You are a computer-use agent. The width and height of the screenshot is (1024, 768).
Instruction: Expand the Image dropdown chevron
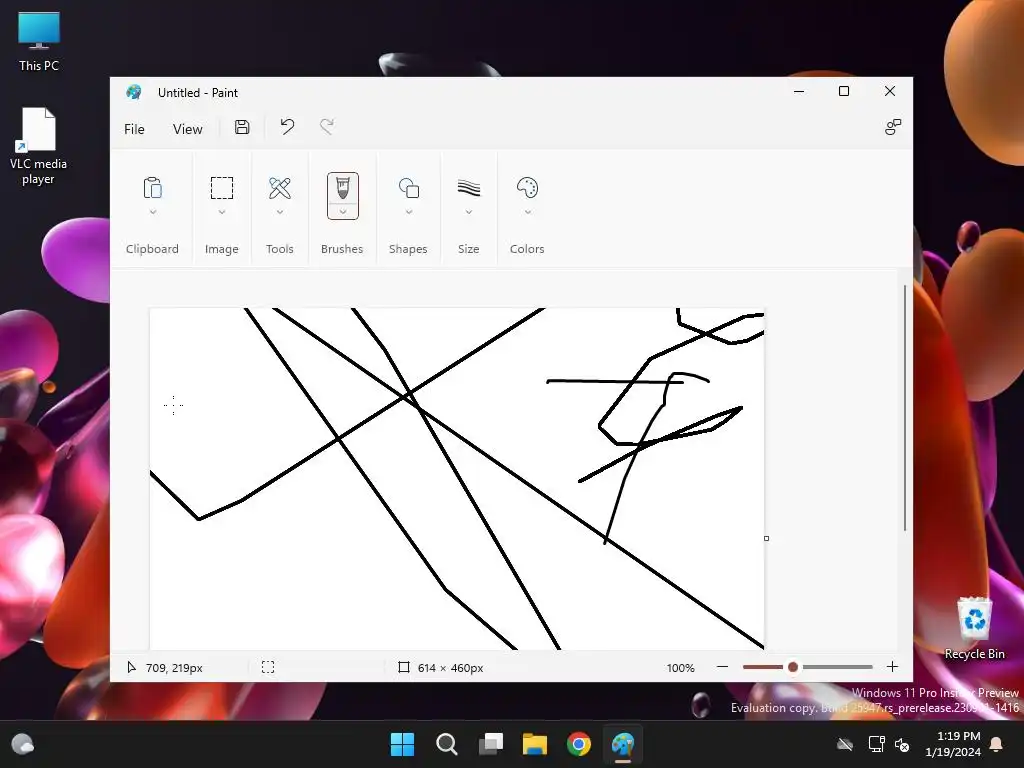pyautogui.click(x=222, y=212)
